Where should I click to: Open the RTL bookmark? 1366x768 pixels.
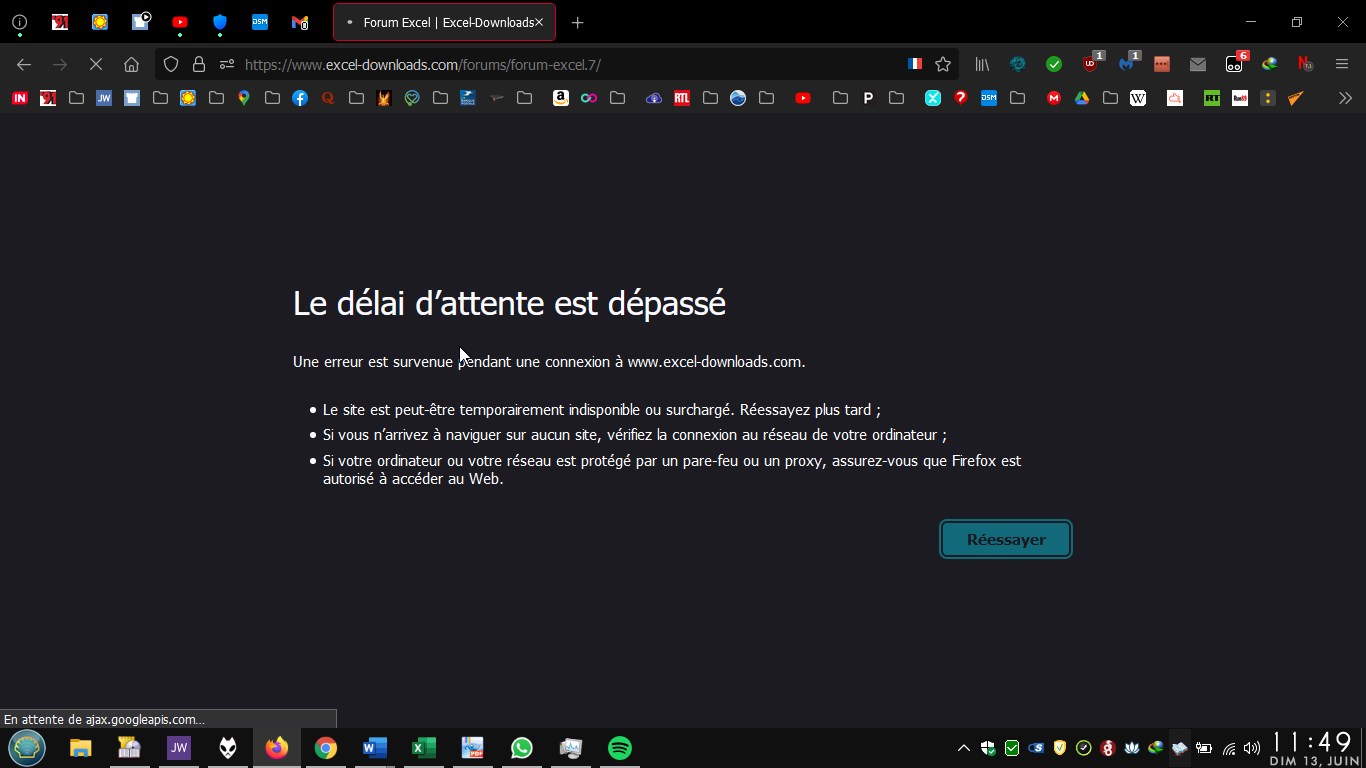point(682,98)
